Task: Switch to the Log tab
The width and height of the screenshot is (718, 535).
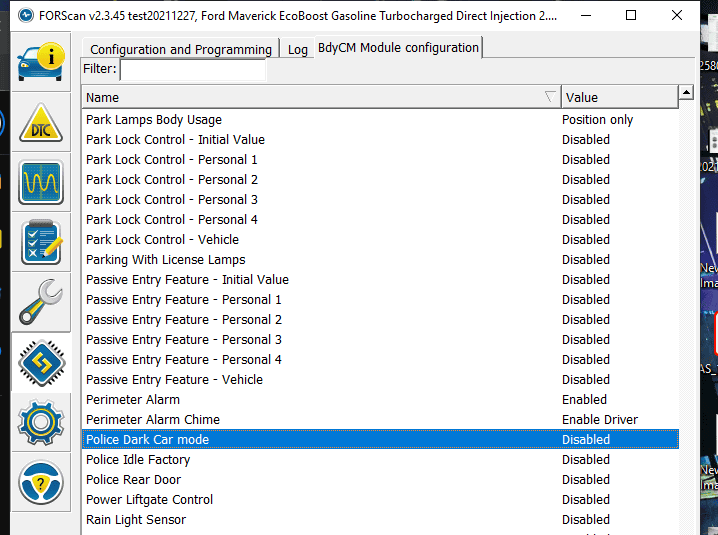Action: coord(298,49)
